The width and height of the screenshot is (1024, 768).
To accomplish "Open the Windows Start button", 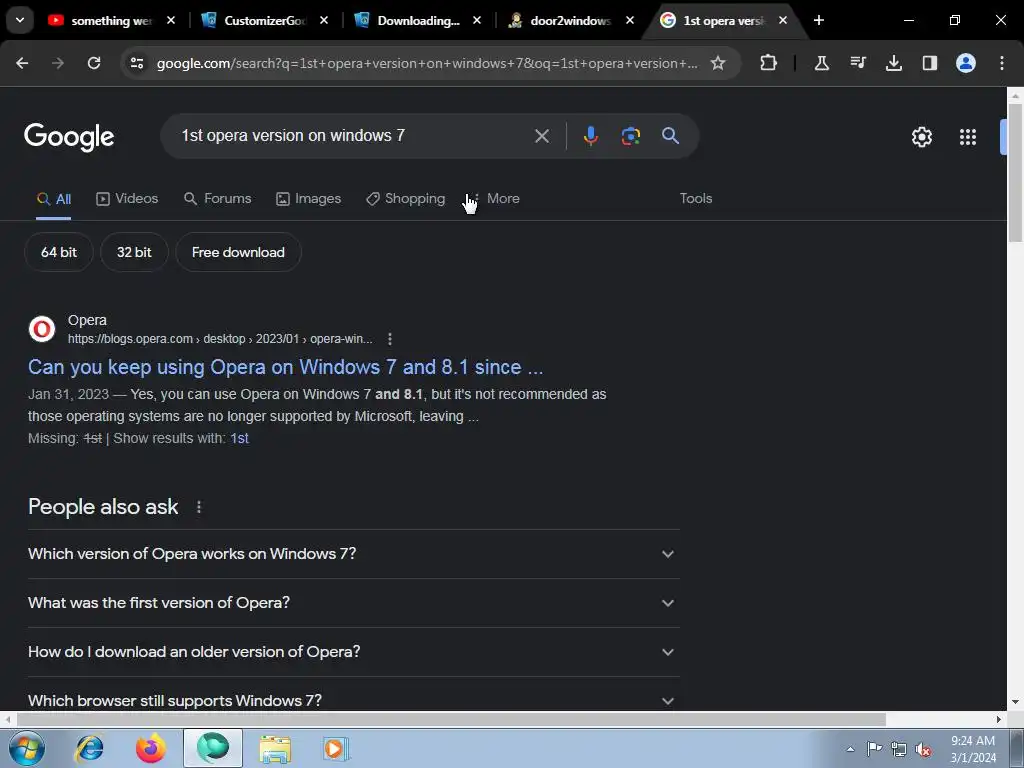I will [x=27, y=748].
